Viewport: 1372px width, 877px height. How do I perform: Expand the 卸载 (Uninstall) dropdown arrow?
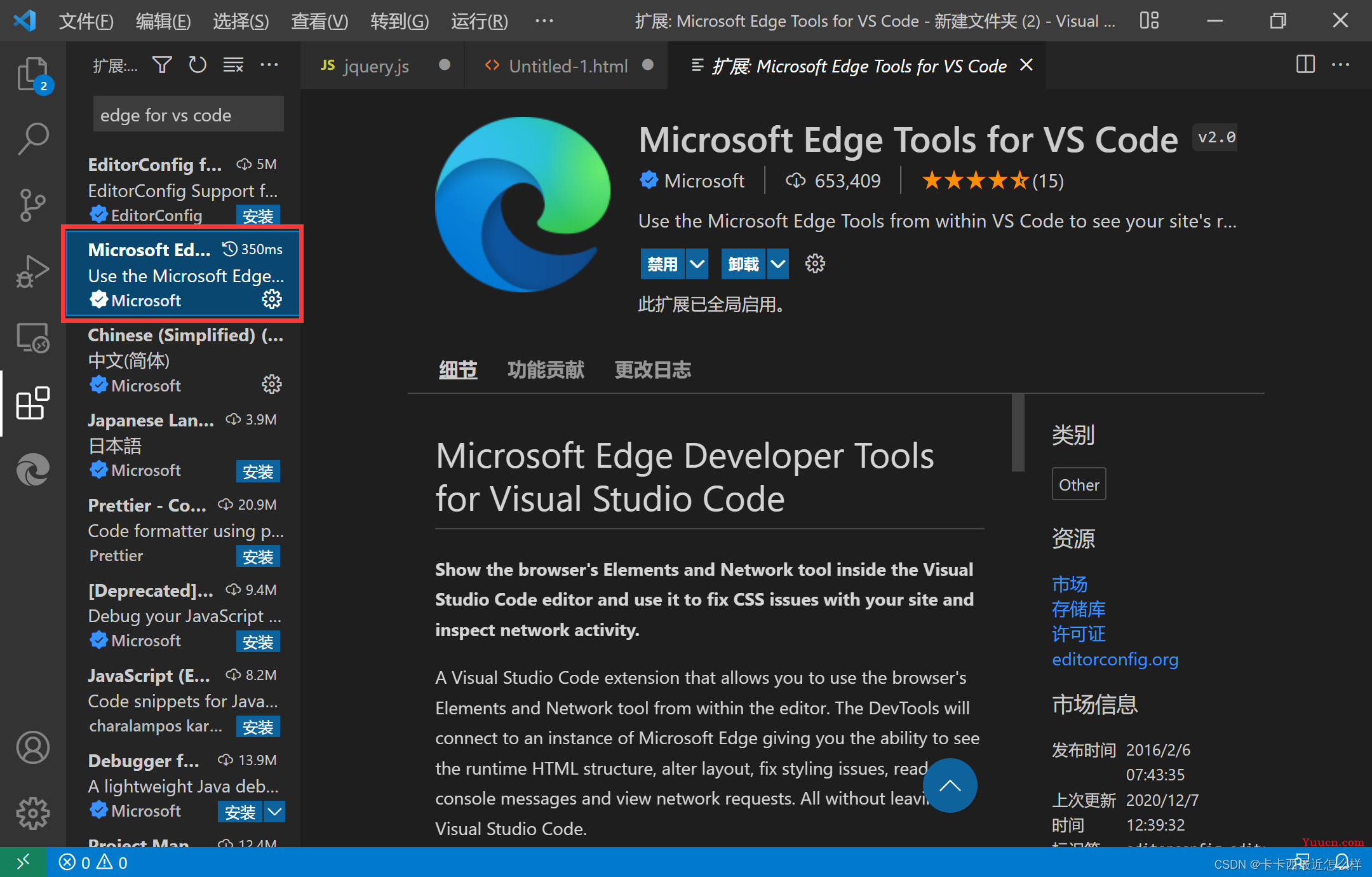click(x=778, y=264)
